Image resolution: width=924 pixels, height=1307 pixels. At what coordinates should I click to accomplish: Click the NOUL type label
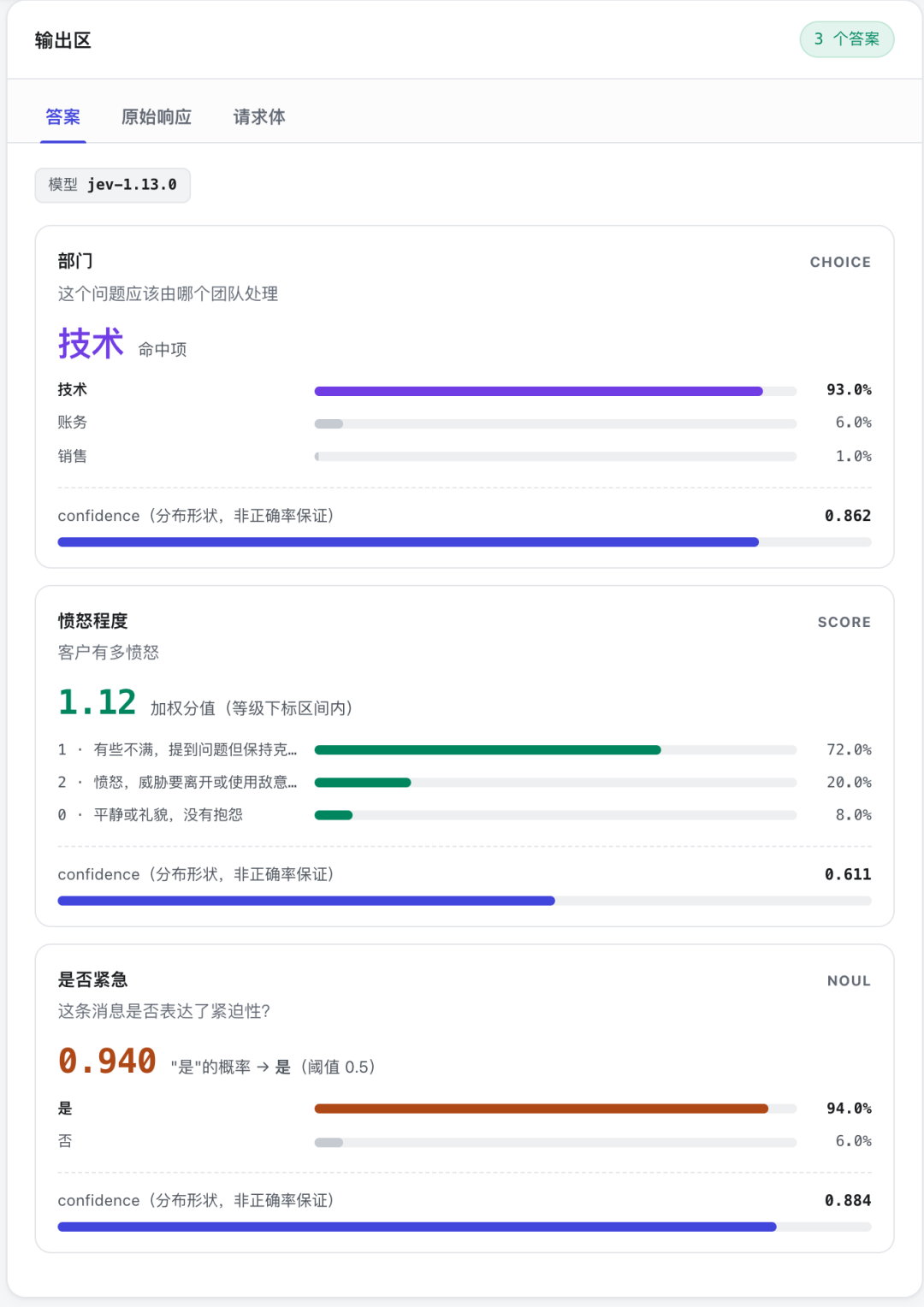tap(849, 980)
